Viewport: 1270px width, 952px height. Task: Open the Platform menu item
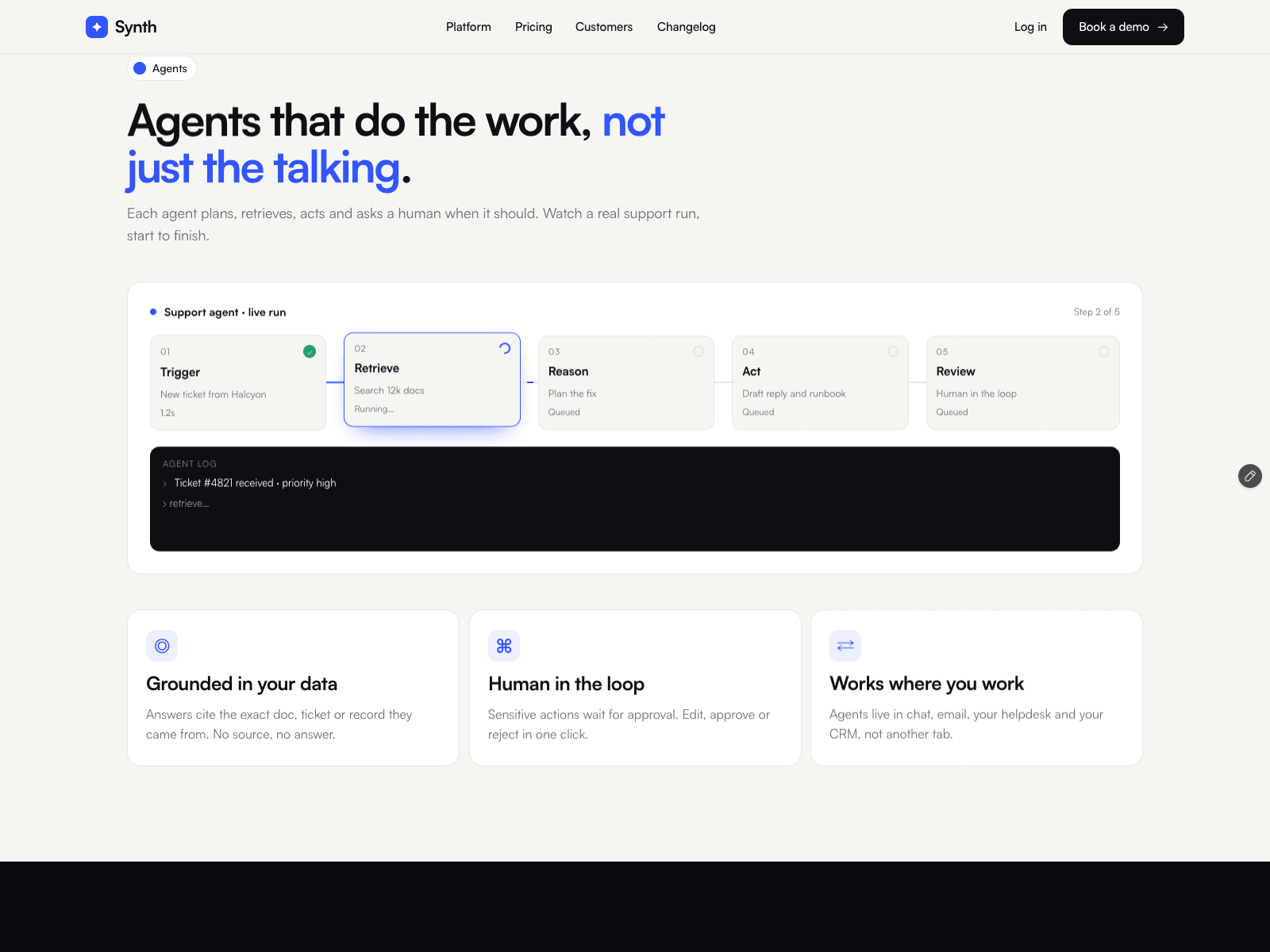[468, 27]
